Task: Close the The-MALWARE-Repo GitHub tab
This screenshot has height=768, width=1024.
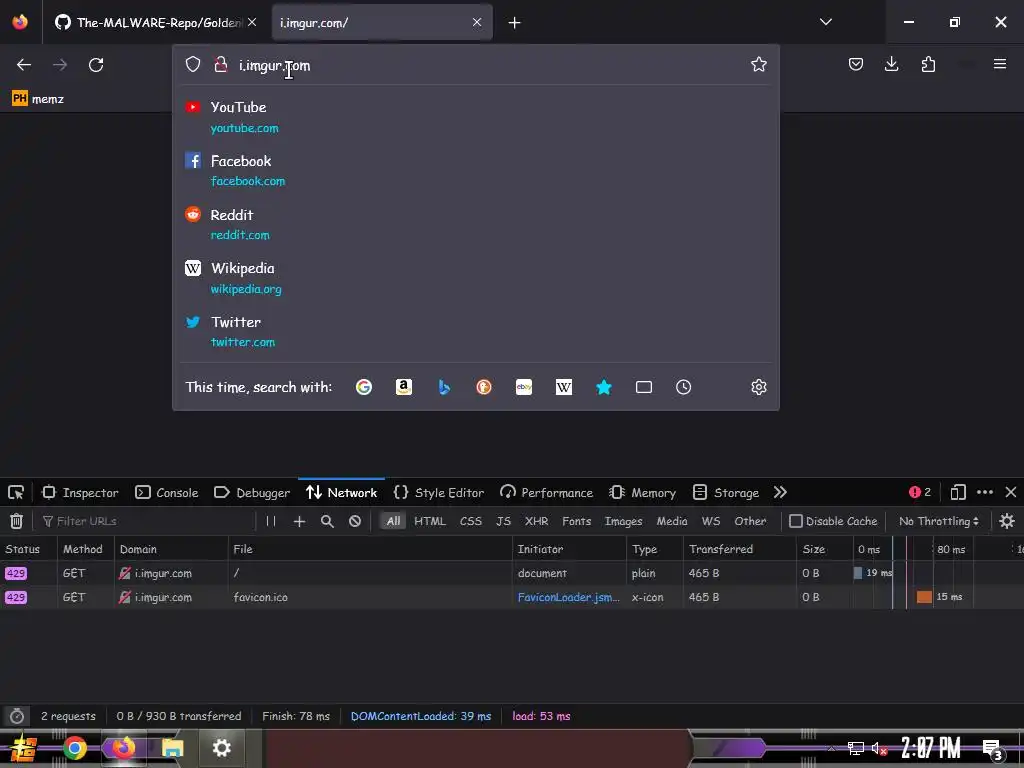Action: point(252,22)
